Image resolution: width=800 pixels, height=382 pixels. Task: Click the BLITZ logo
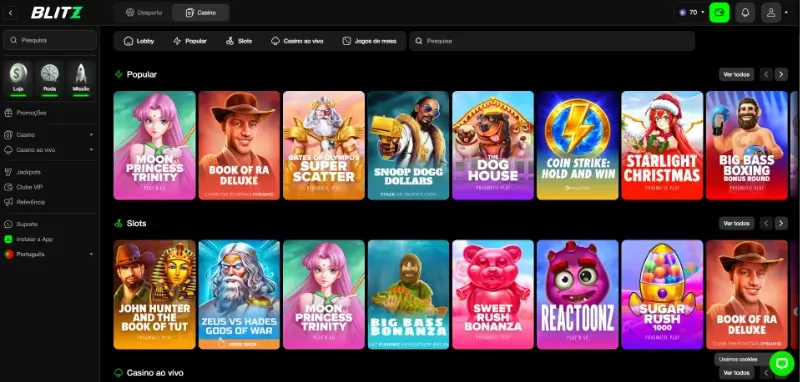click(56, 12)
